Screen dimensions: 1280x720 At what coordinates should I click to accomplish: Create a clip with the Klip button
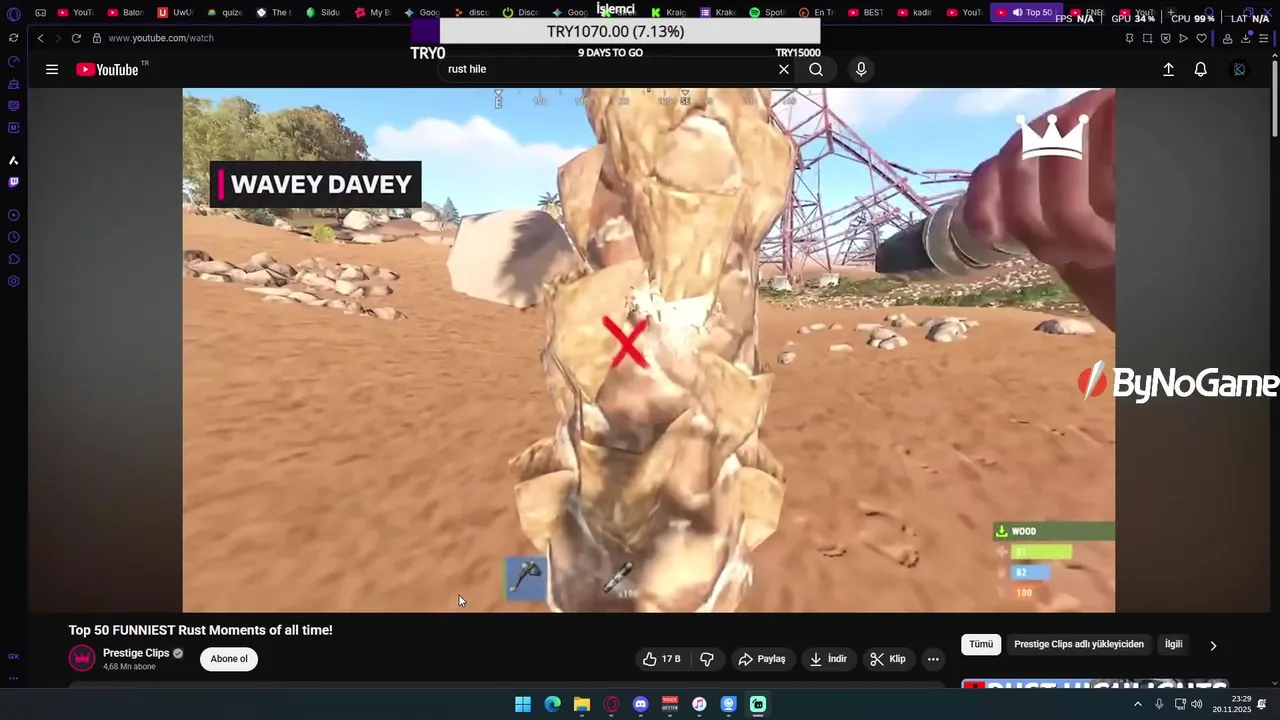tap(888, 659)
